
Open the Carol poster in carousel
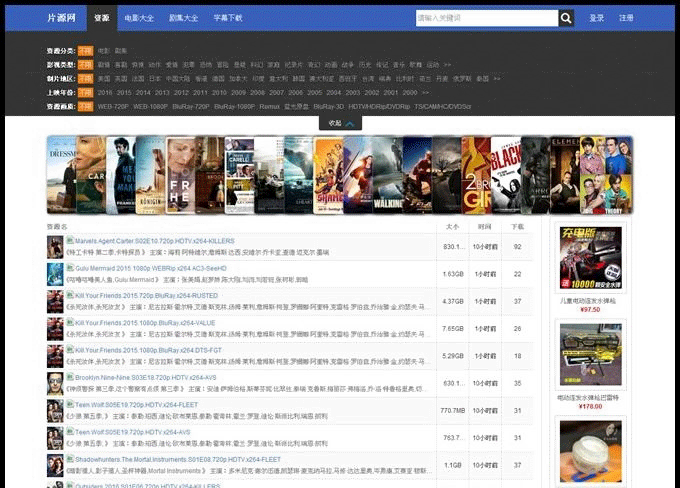tap(91, 175)
